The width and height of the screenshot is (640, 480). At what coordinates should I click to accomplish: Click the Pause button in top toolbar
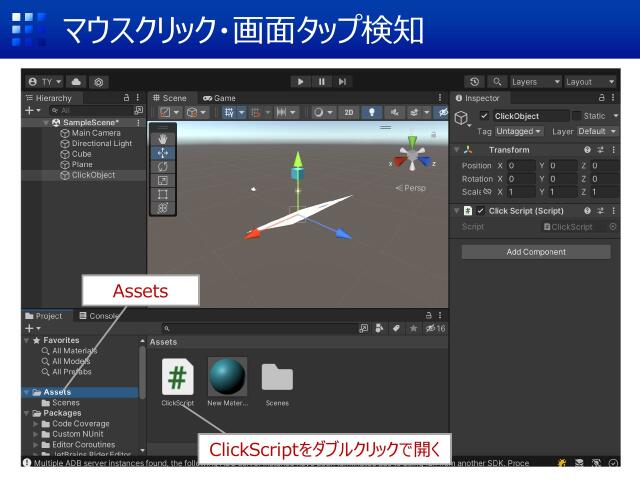click(321, 81)
